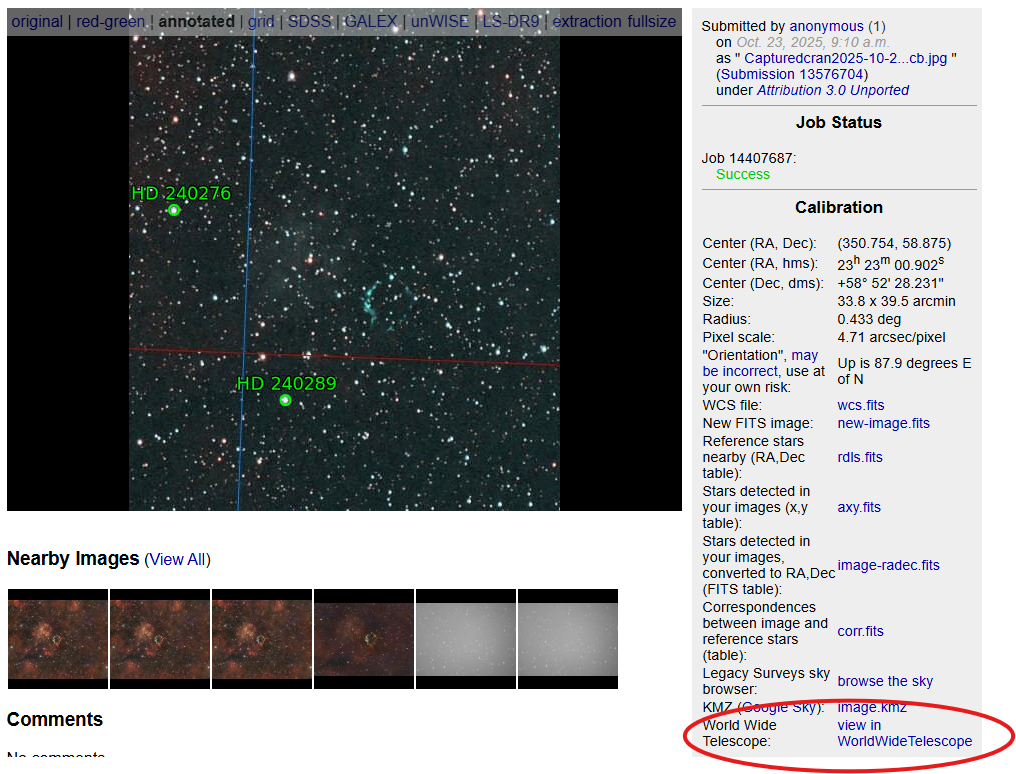Open the fullsize image link
1016x774 pixels.
tap(652, 21)
